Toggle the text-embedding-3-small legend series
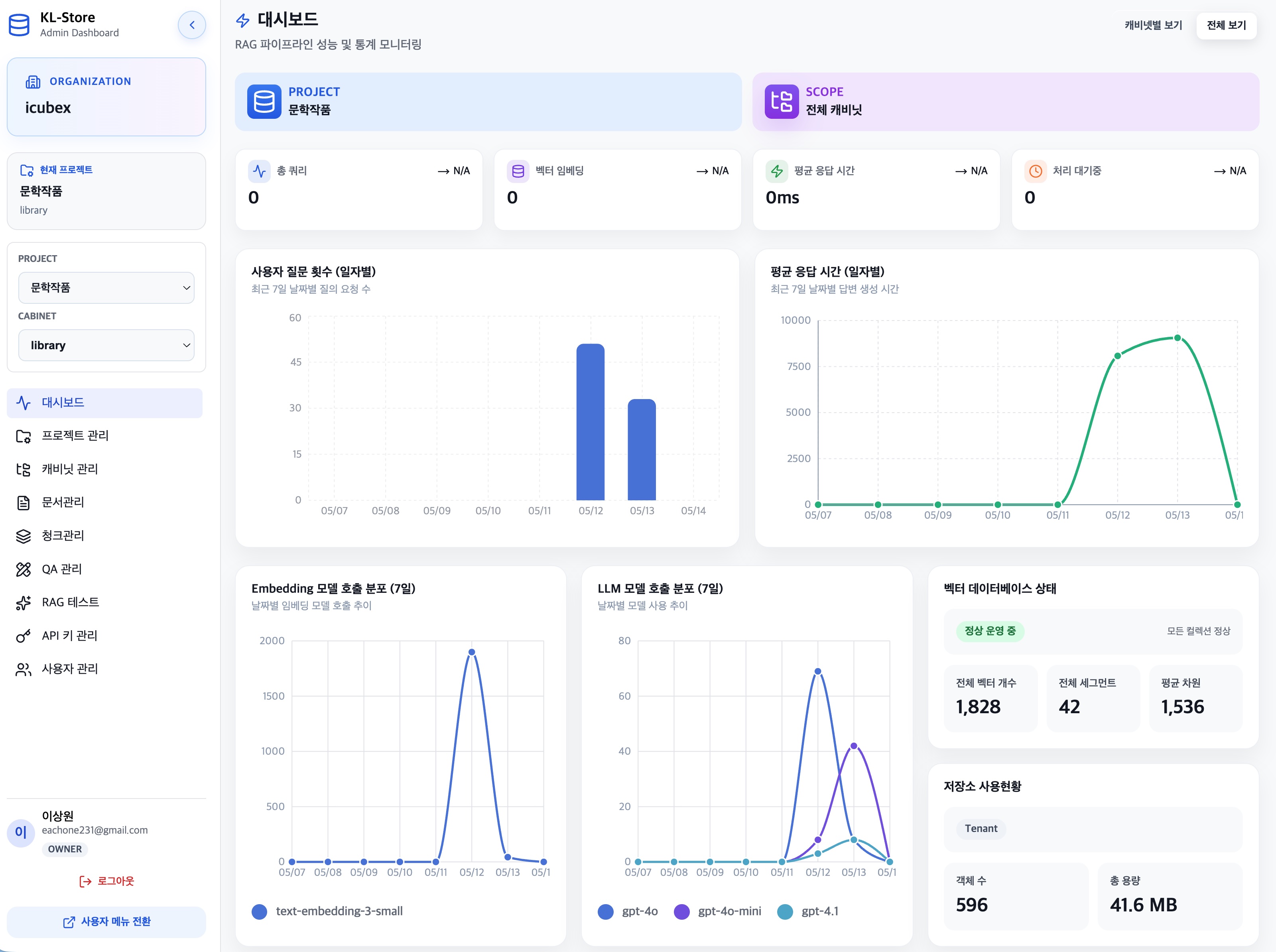The width and height of the screenshot is (1276, 952). 327,912
